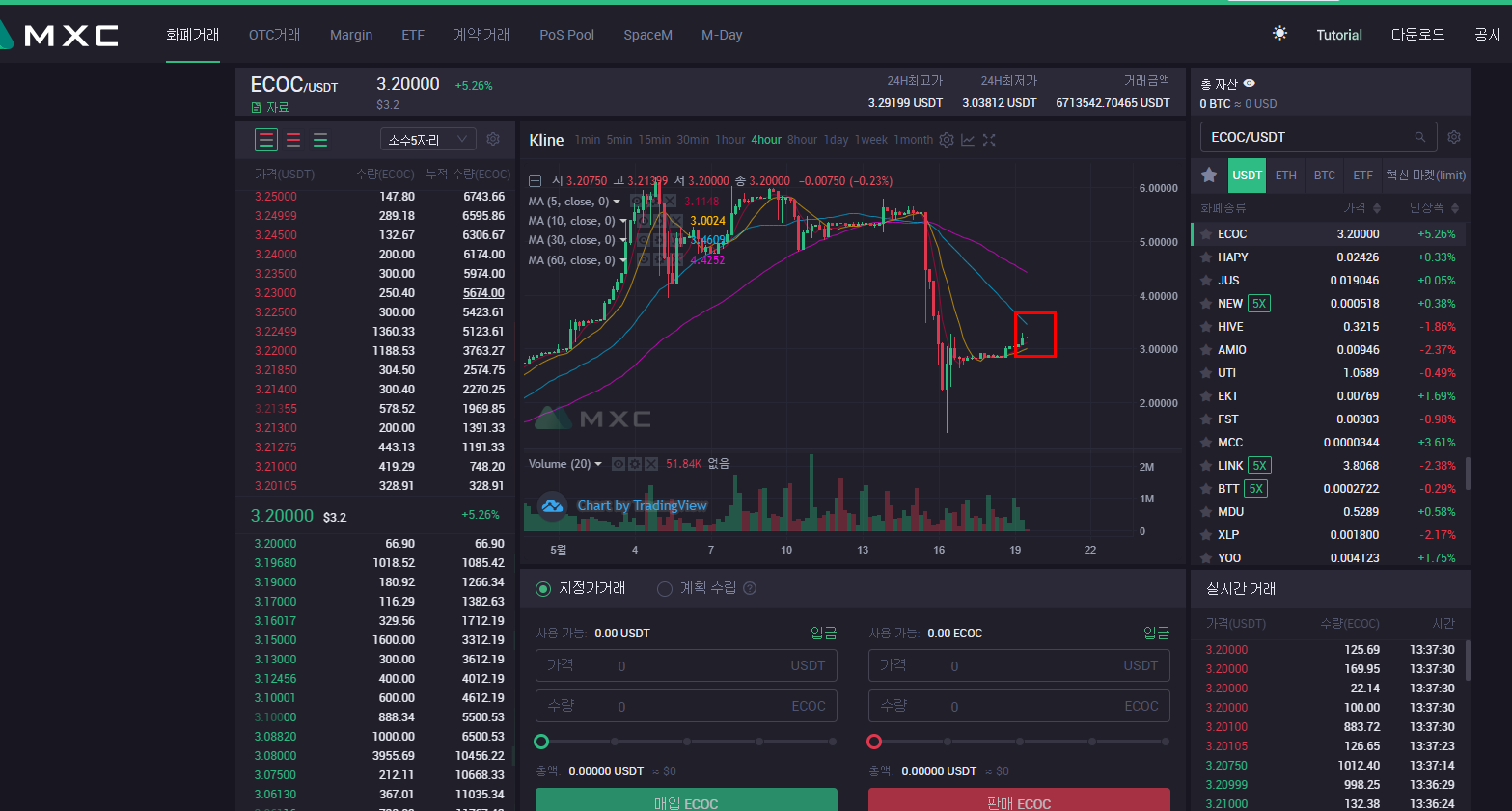1512x811 pixels.
Task: Click the TradingView chart logo
Action: coord(552,505)
